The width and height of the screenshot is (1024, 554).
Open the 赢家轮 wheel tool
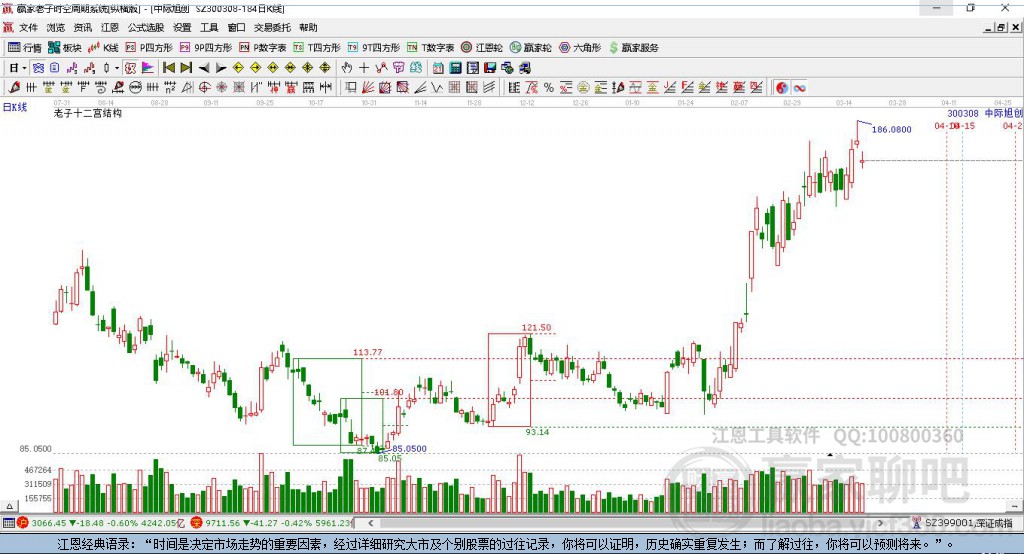pyautogui.click(x=531, y=48)
